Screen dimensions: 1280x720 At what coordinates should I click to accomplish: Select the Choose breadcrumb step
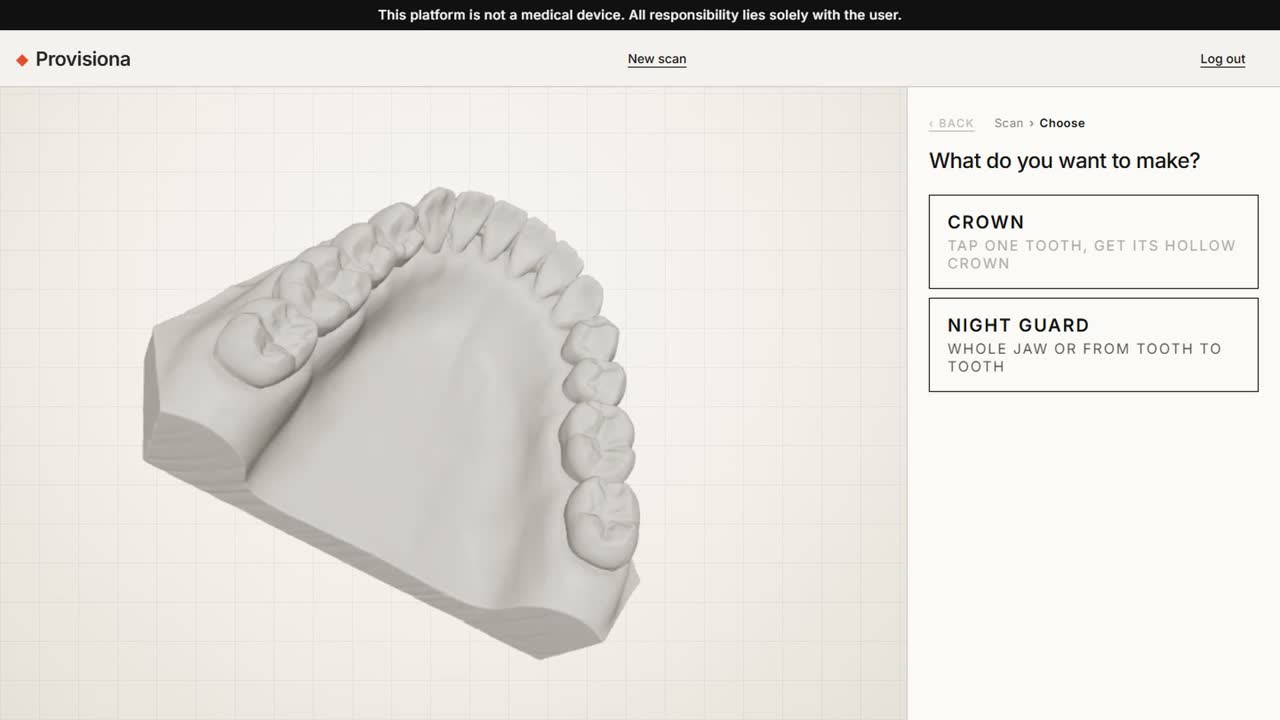[x=1062, y=123]
